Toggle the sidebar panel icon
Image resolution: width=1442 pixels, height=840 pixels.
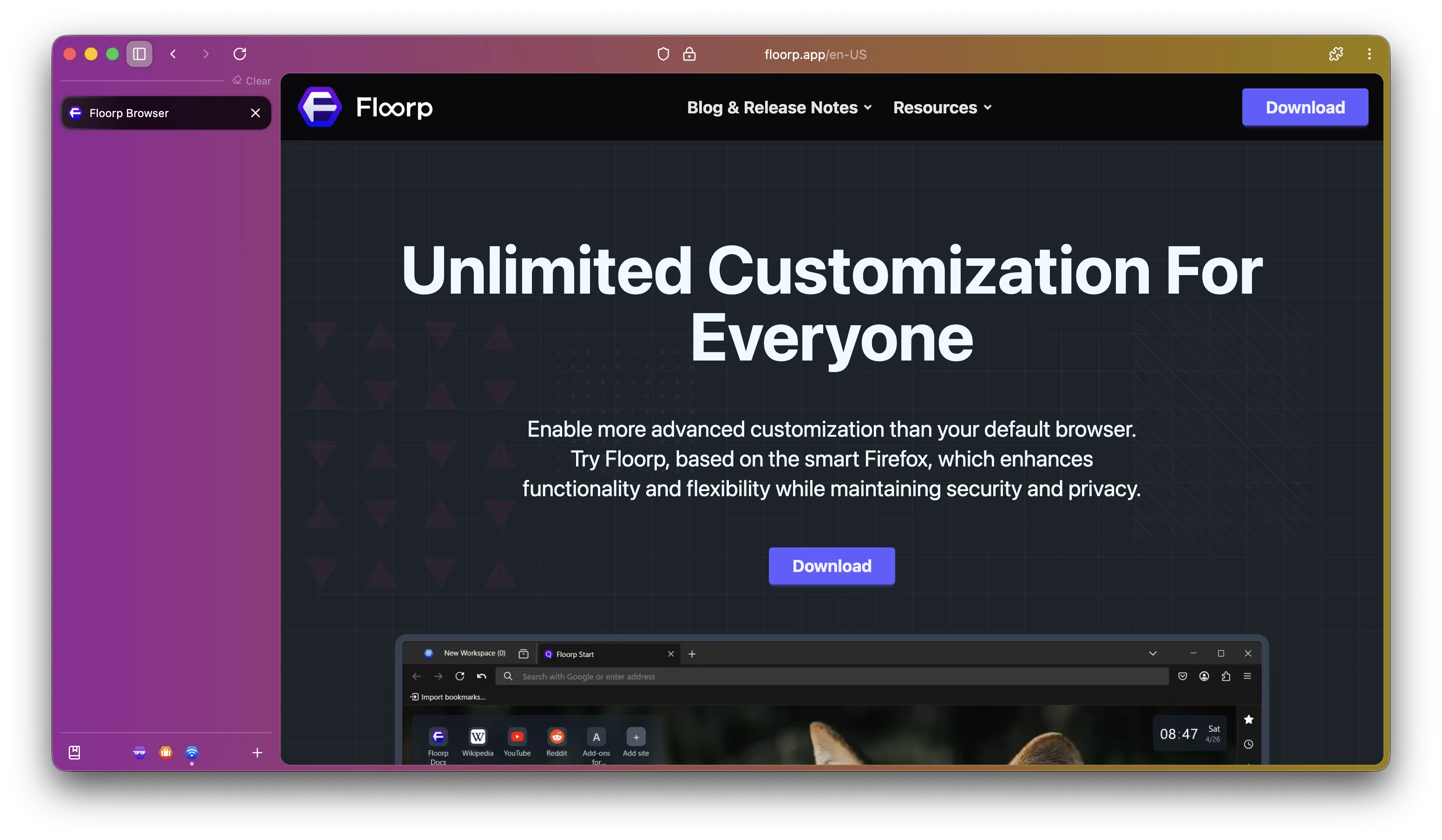[139, 54]
